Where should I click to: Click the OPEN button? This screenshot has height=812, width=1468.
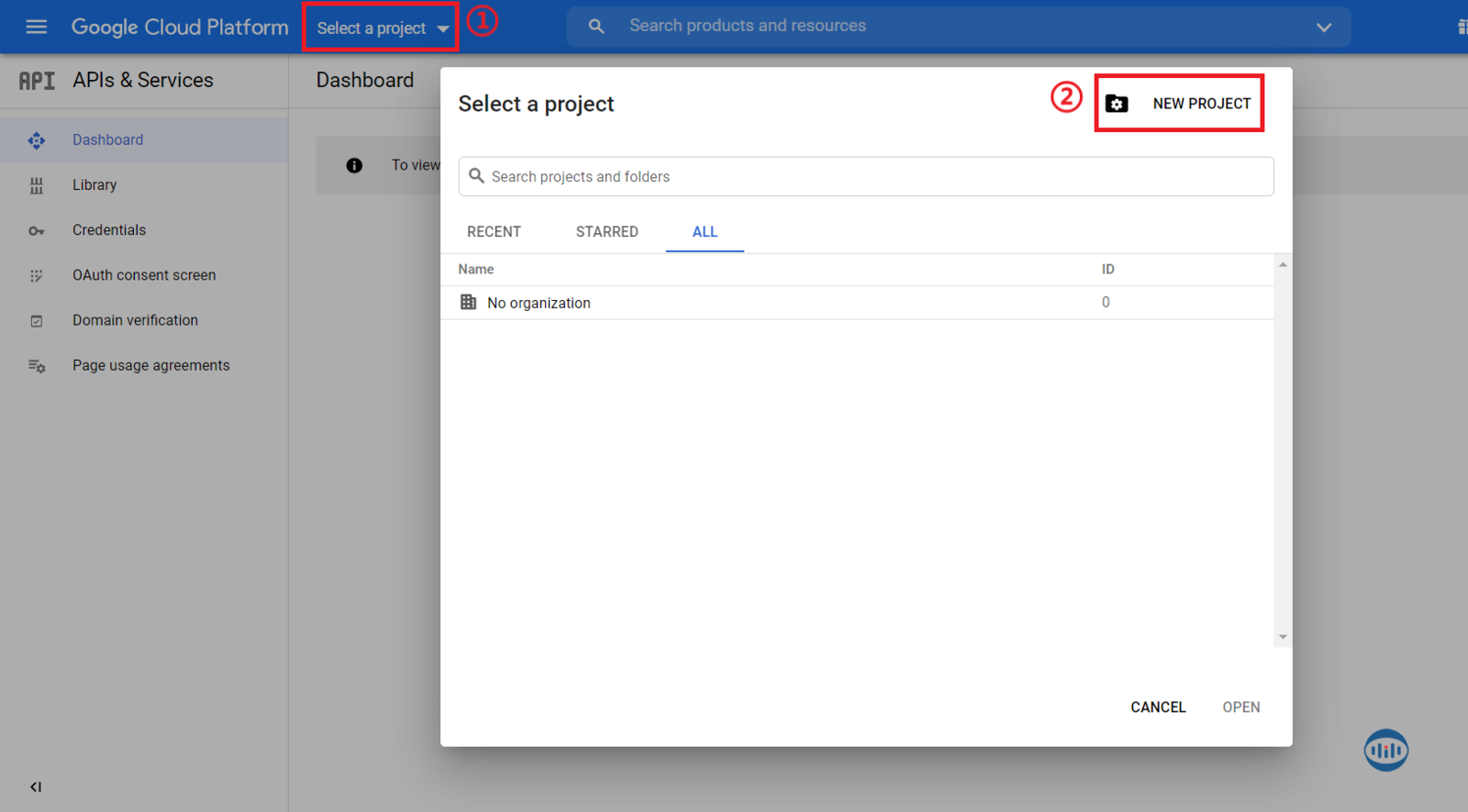click(x=1240, y=707)
